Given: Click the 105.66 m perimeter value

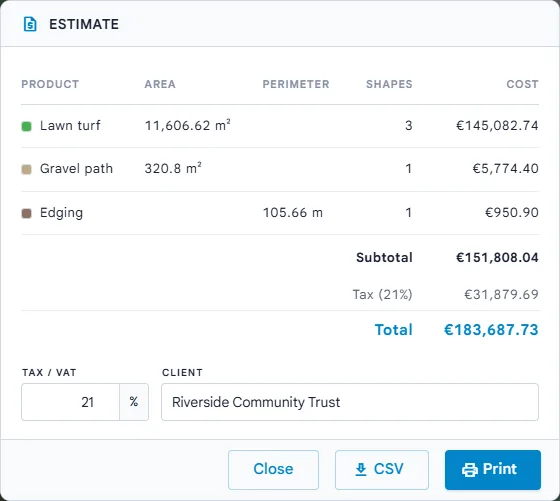Looking at the screenshot, I should click(x=293, y=213).
